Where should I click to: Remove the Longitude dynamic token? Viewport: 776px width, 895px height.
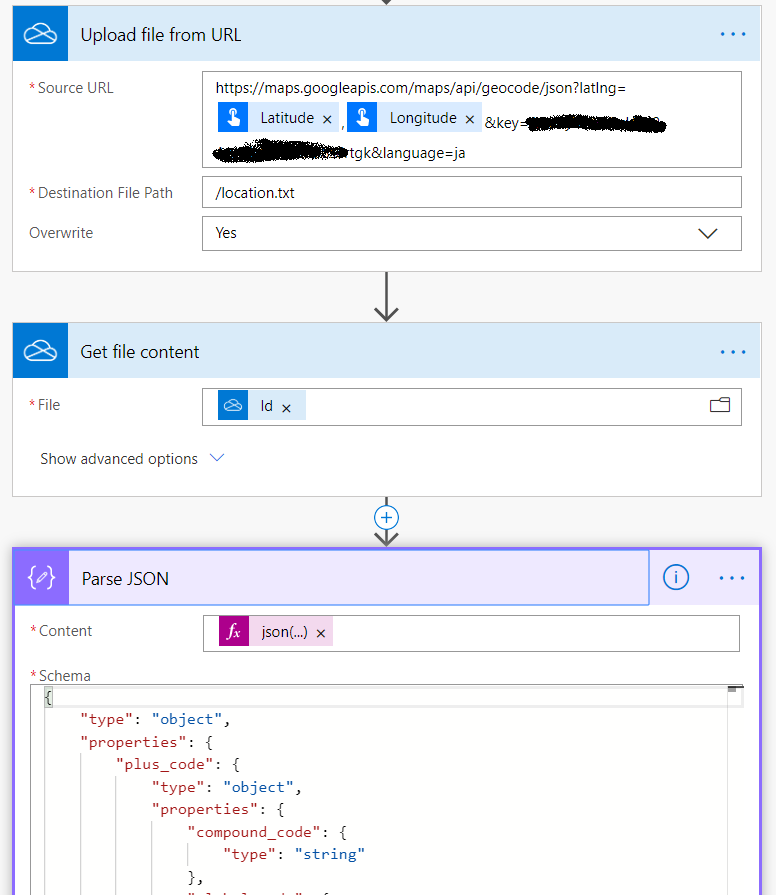pos(470,119)
